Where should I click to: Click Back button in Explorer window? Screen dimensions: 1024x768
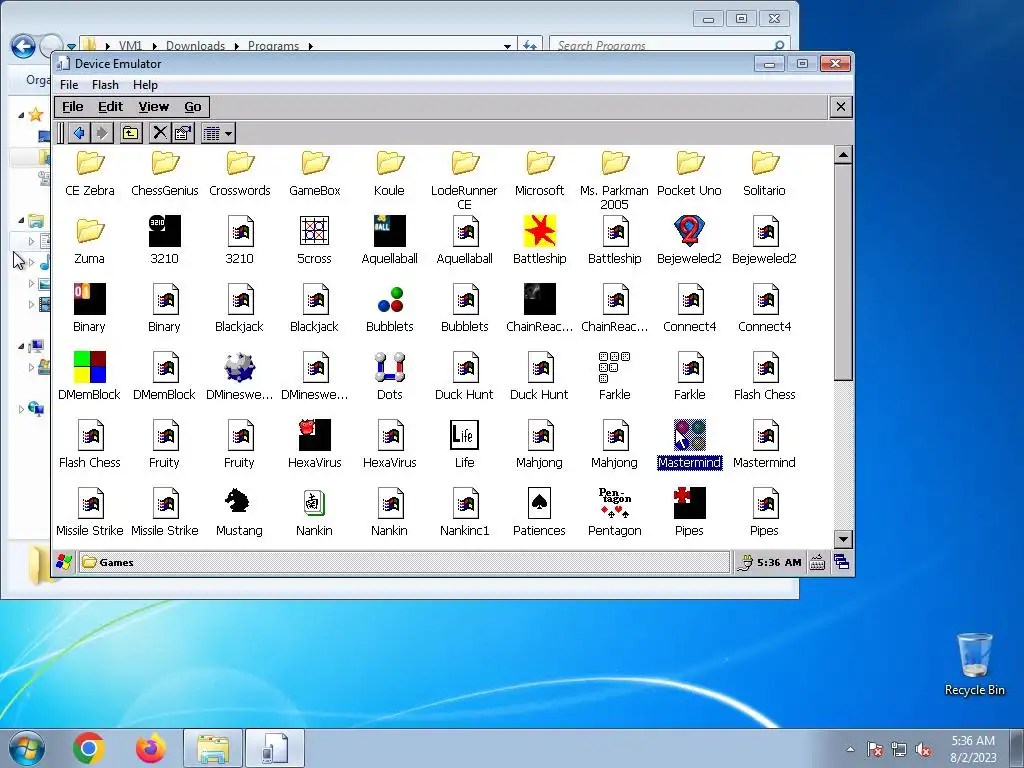[x=24, y=46]
